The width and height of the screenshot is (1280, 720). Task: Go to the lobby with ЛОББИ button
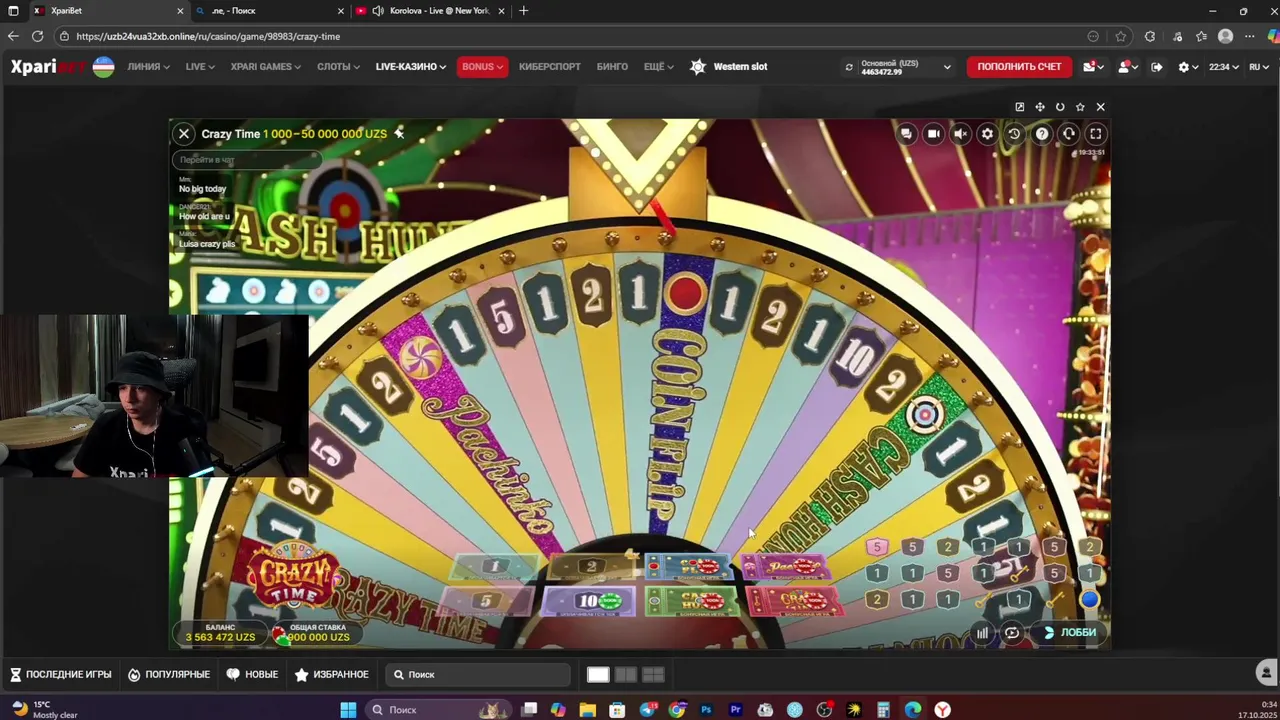click(x=1070, y=632)
